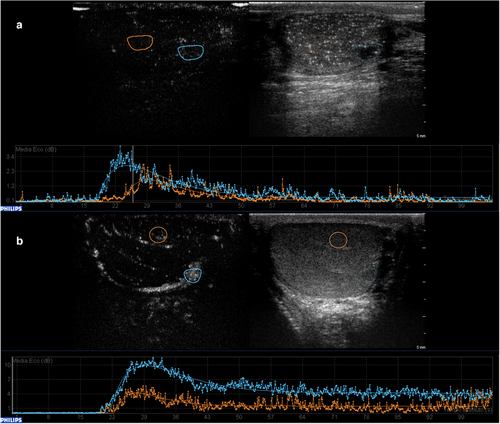Click the 5 mm scale label in panel b
This screenshot has width=500, height=424.
coord(421,347)
